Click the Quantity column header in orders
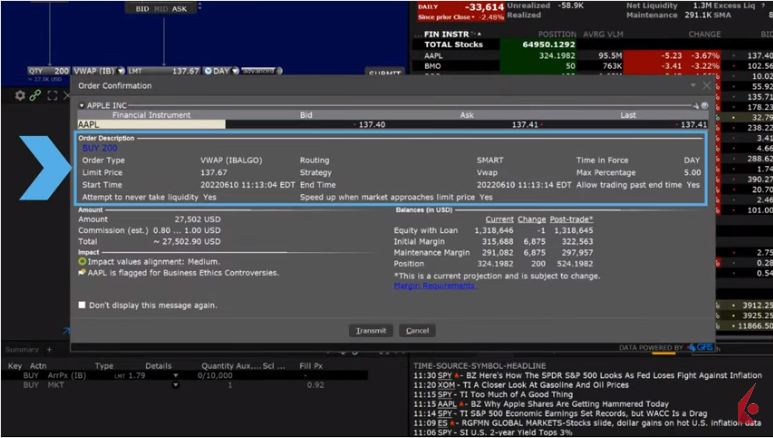Screen dimensions: 773x438 pyautogui.click(x=217, y=366)
